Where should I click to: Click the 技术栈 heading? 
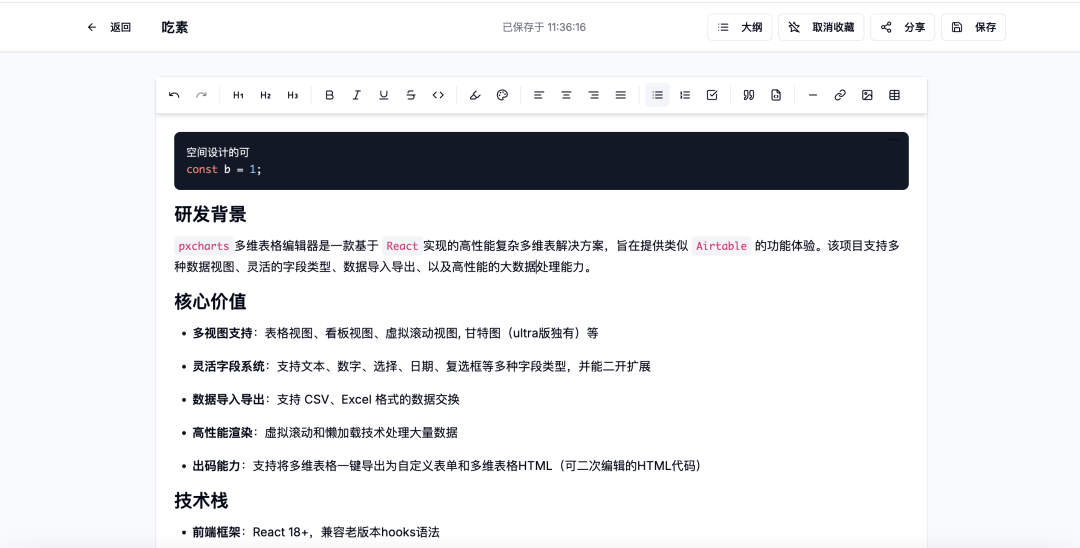pyautogui.click(x=201, y=500)
